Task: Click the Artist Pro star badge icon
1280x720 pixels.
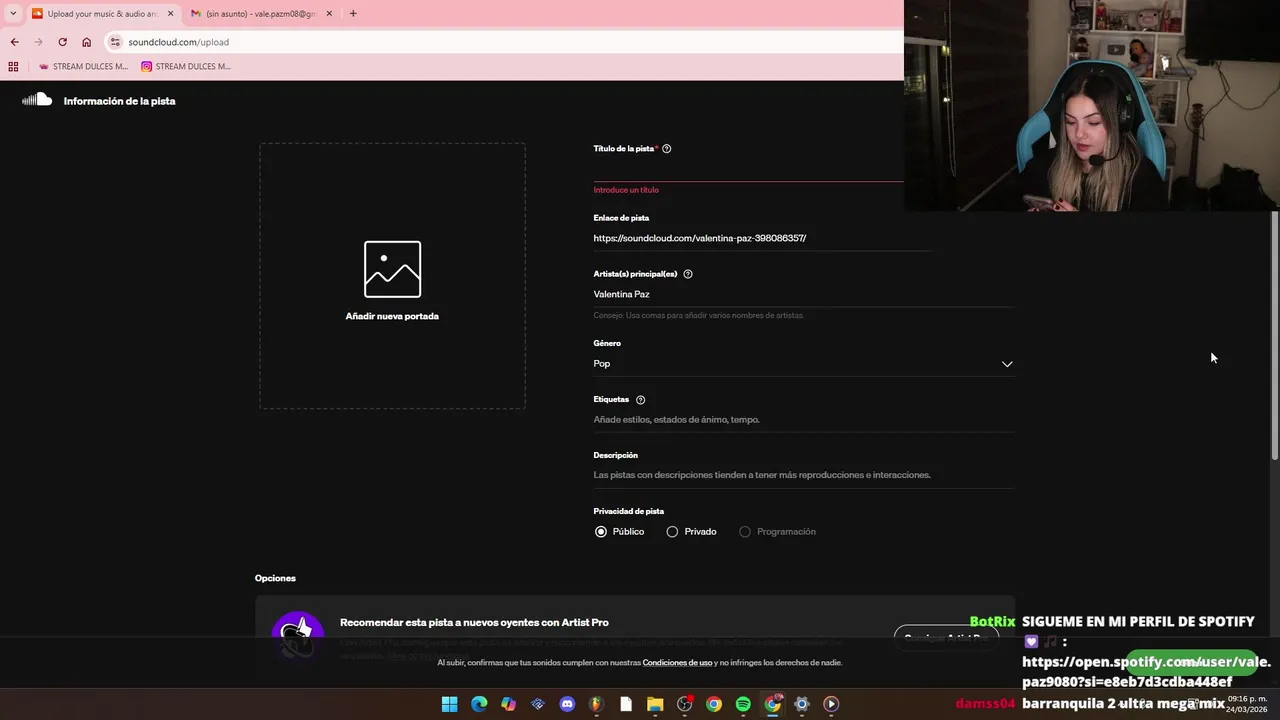Action: coord(298,632)
